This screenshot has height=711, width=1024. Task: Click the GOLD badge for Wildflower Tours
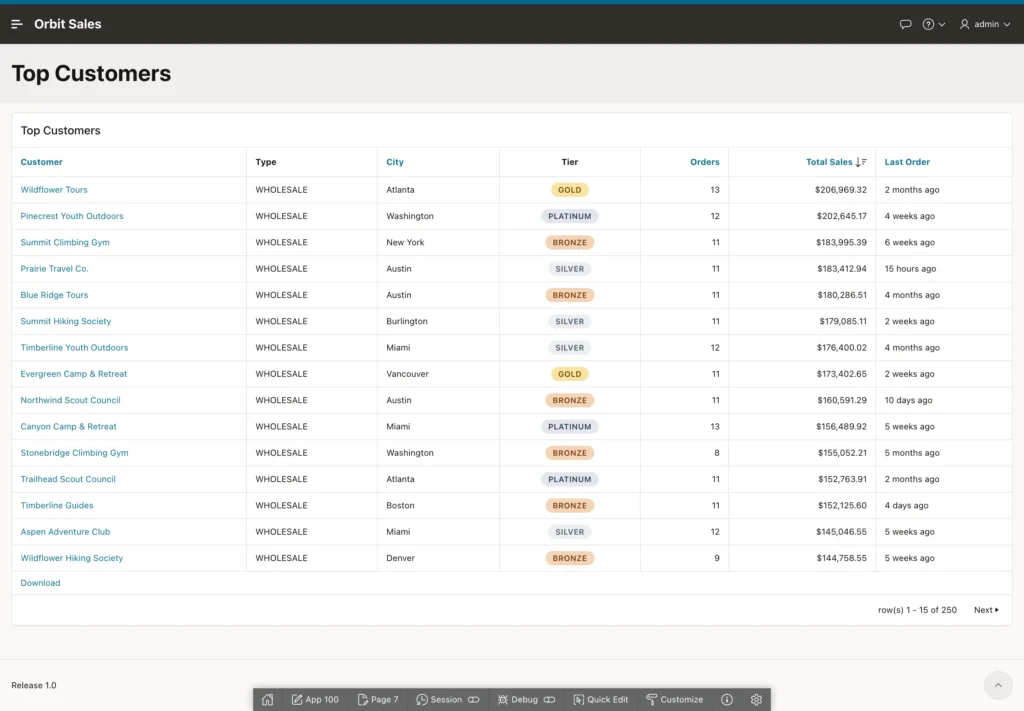tap(569, 190)
